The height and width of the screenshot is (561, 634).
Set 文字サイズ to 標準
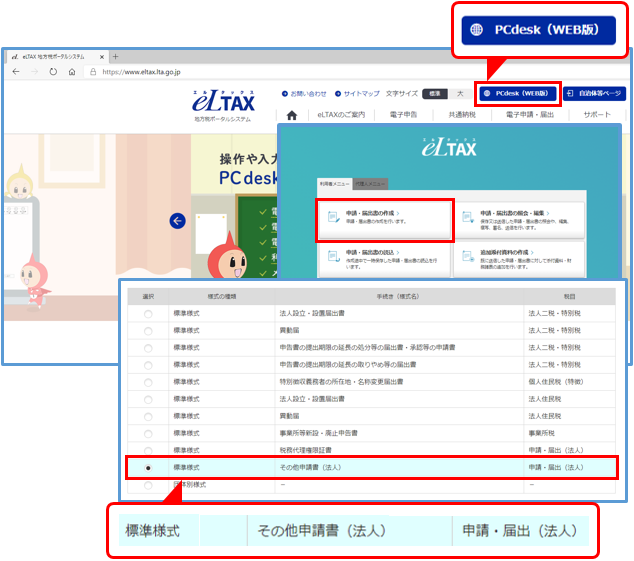tap(435, 93)
